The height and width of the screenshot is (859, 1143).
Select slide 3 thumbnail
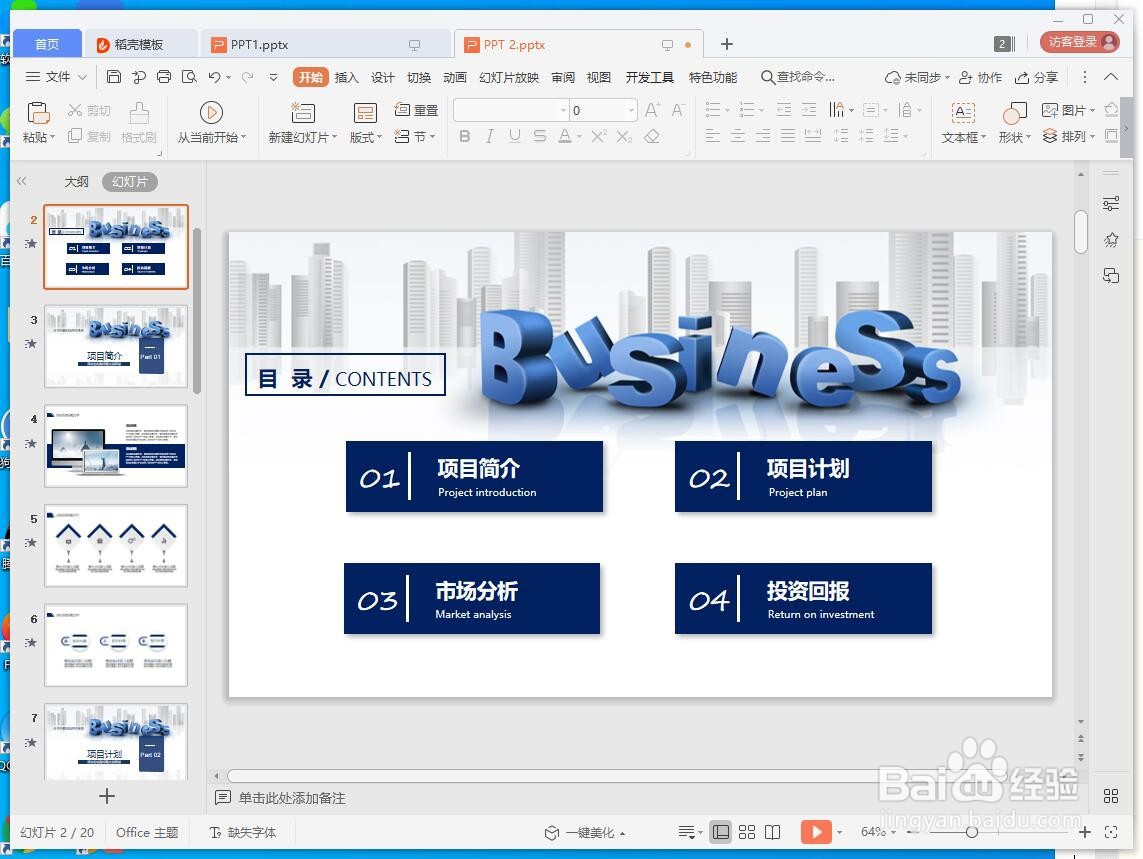116,346
